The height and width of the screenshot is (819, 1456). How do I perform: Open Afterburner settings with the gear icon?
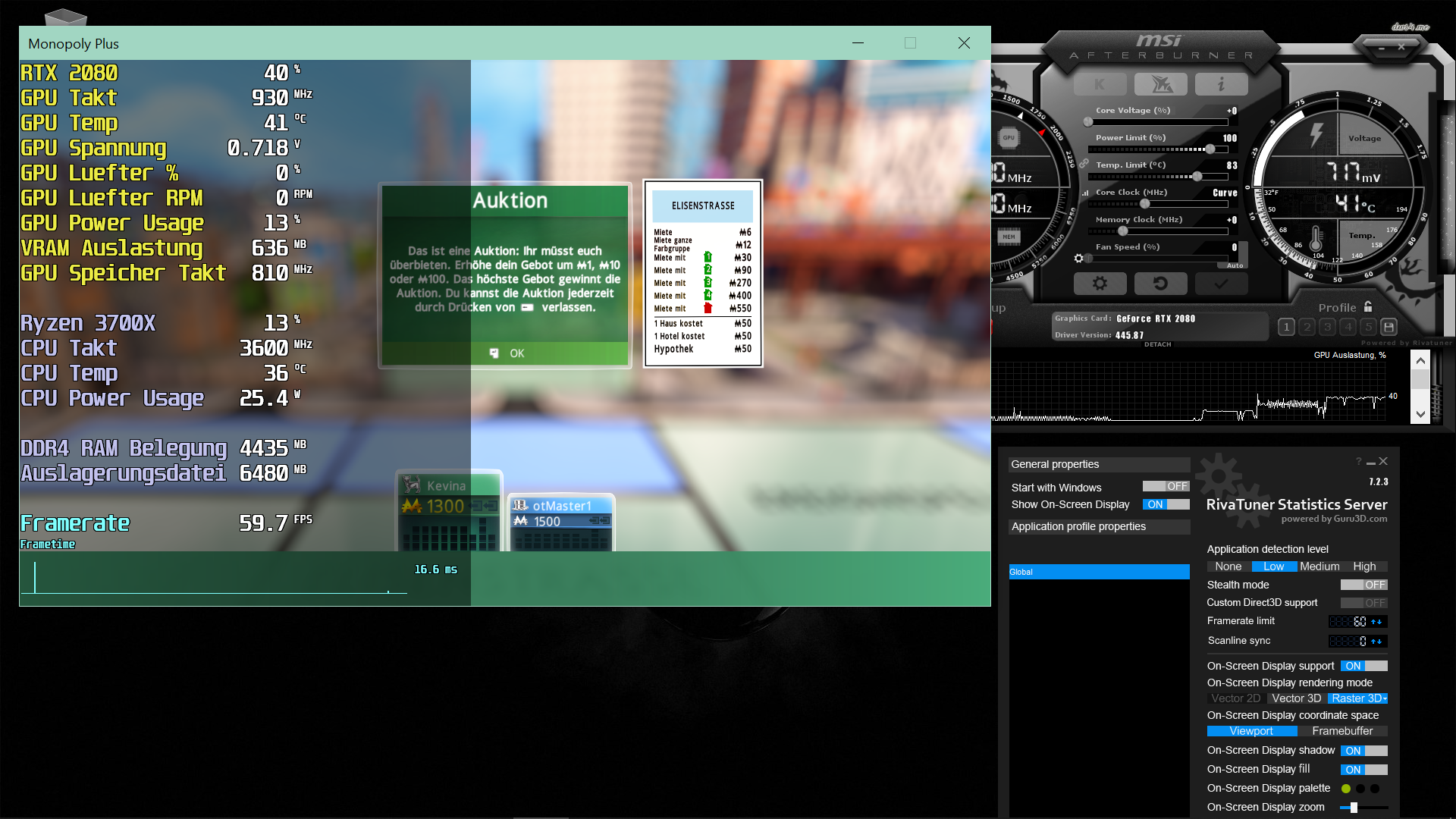click(x=1100, y=283)
